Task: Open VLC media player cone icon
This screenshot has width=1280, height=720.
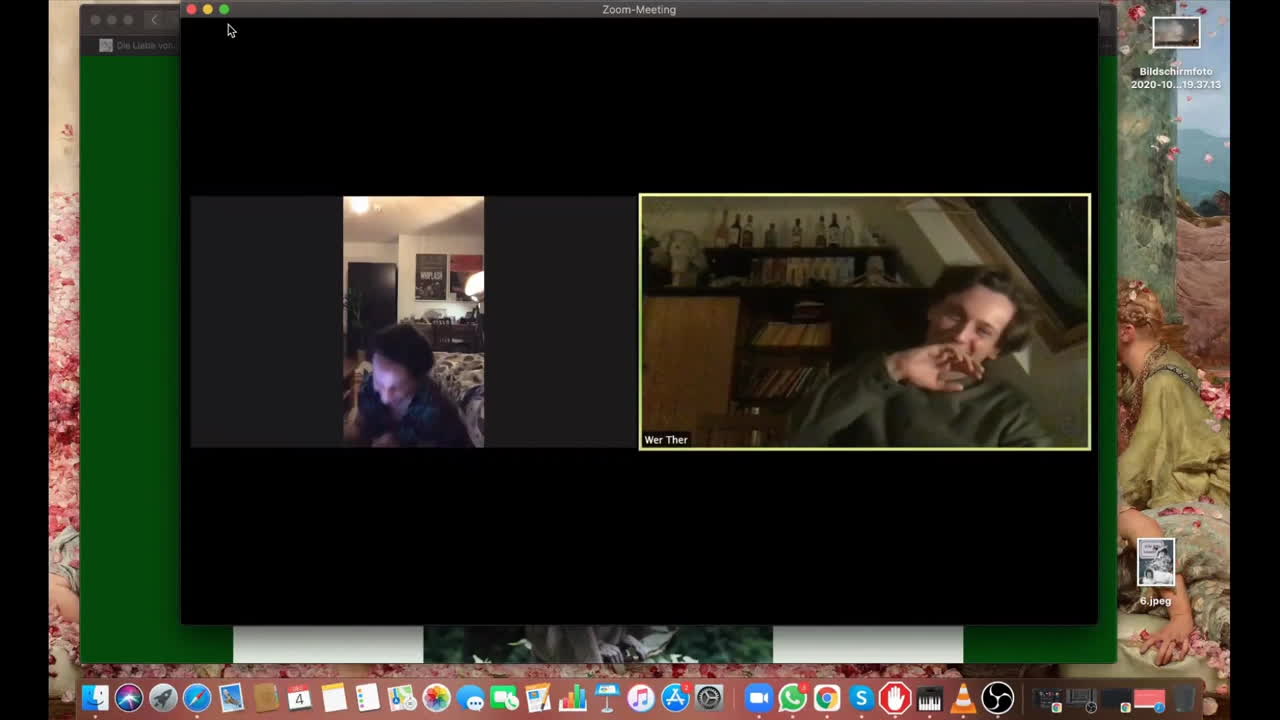Action: (x=963, y=697)
